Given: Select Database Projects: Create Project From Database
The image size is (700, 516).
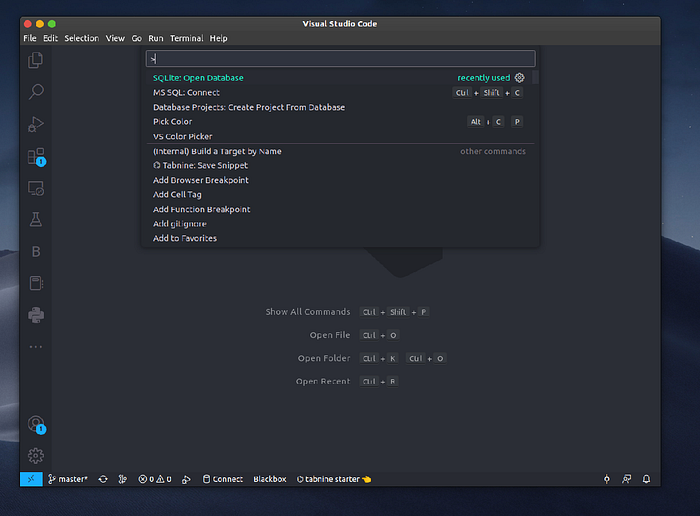Looking at the screenshot, I should pyautogui.click(x=340, y=107).
